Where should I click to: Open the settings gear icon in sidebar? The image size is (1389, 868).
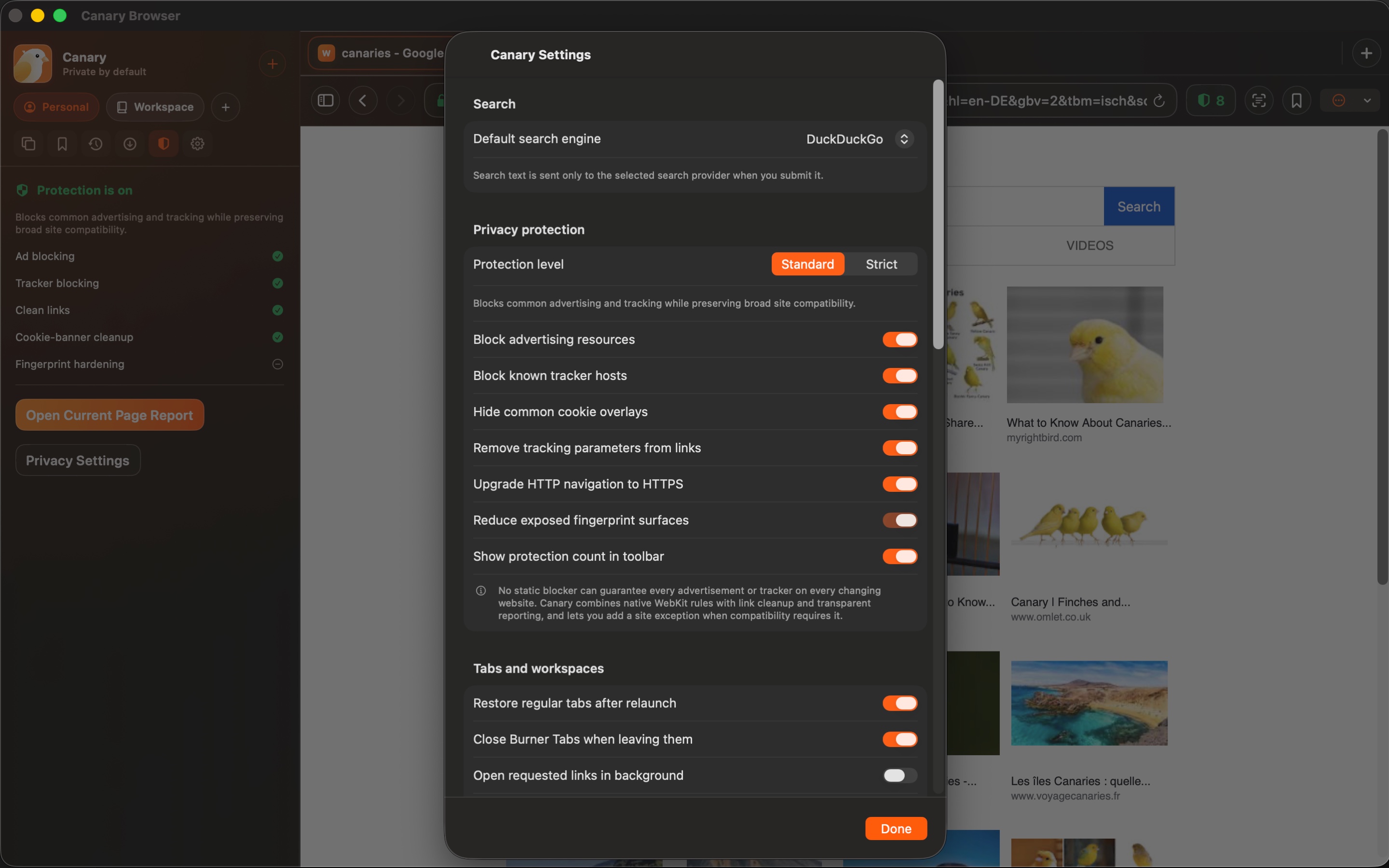[x=197, y=144]
